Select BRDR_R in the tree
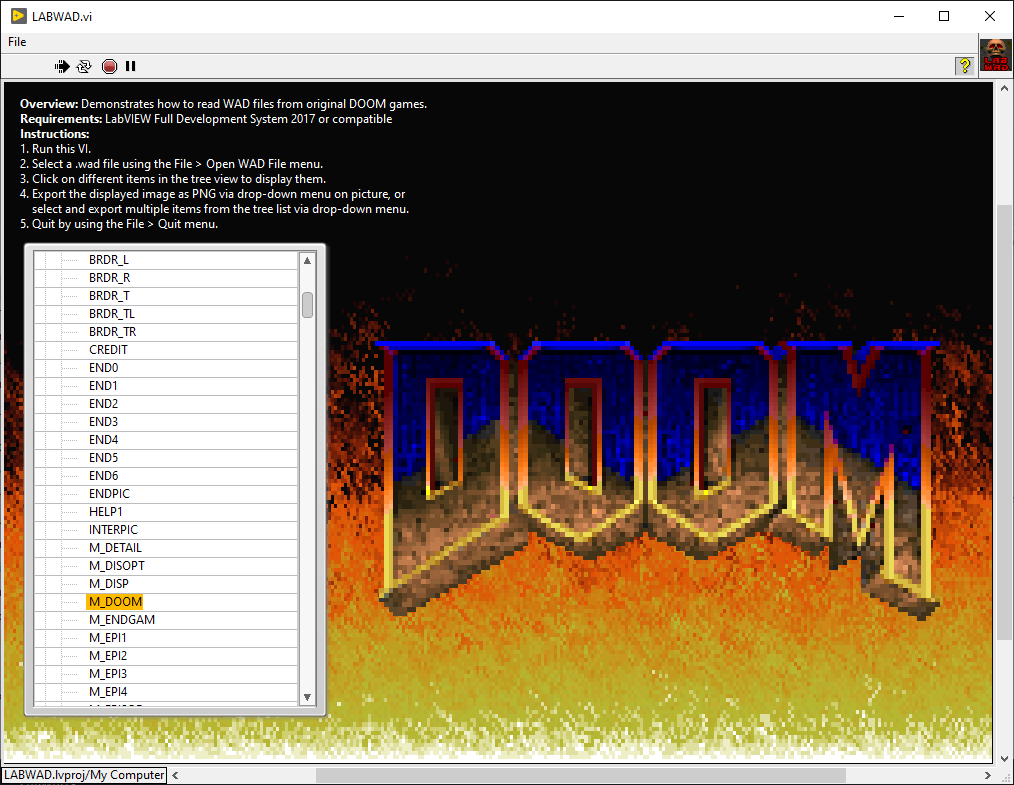 (109, 278)
